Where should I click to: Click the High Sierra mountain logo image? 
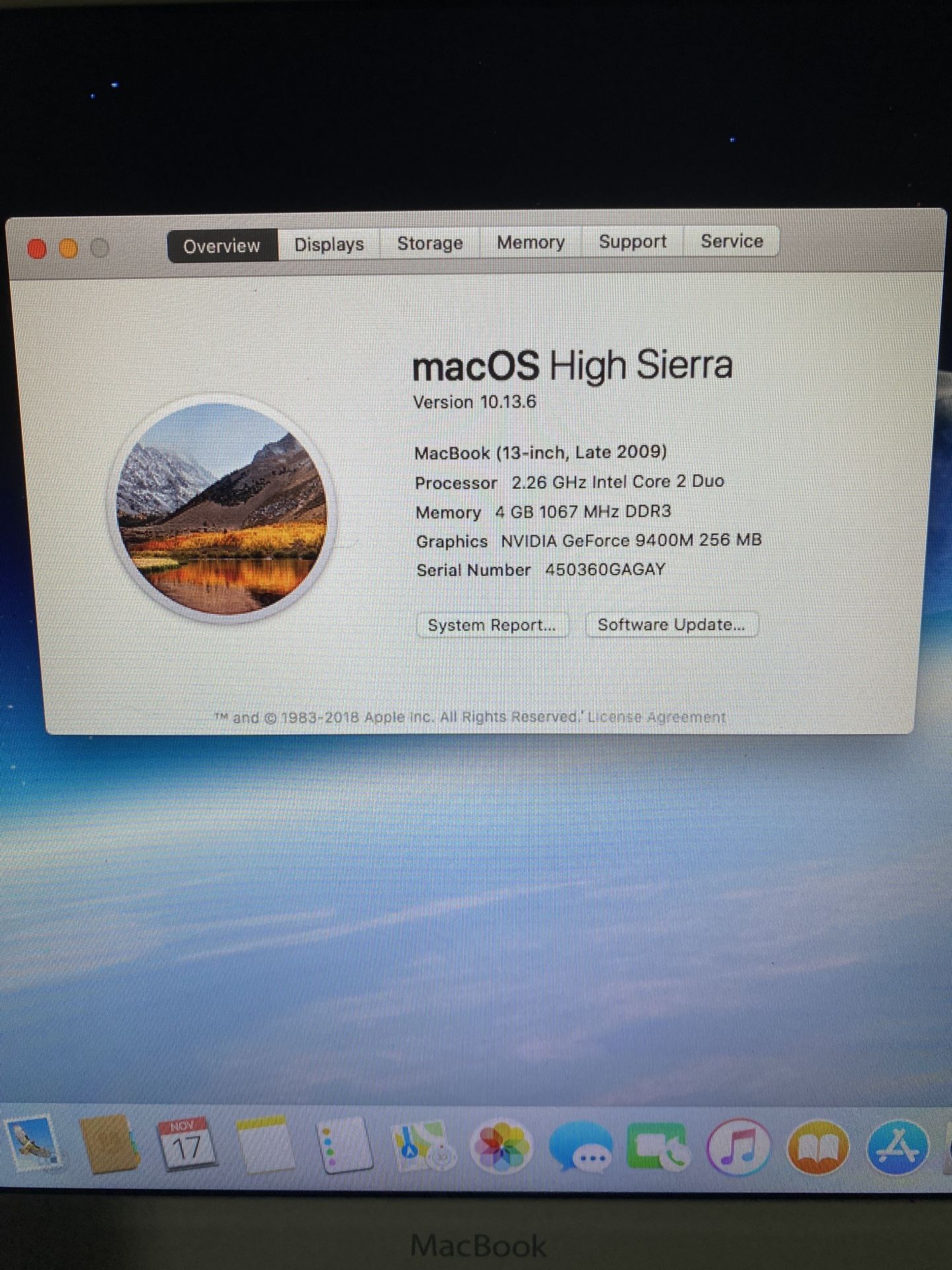pyautogui.click(x=222, y=509)
